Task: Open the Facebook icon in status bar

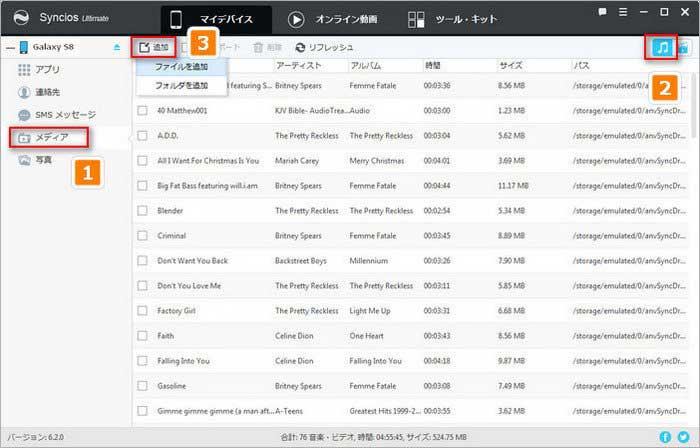Action: [x=665, y=437]
